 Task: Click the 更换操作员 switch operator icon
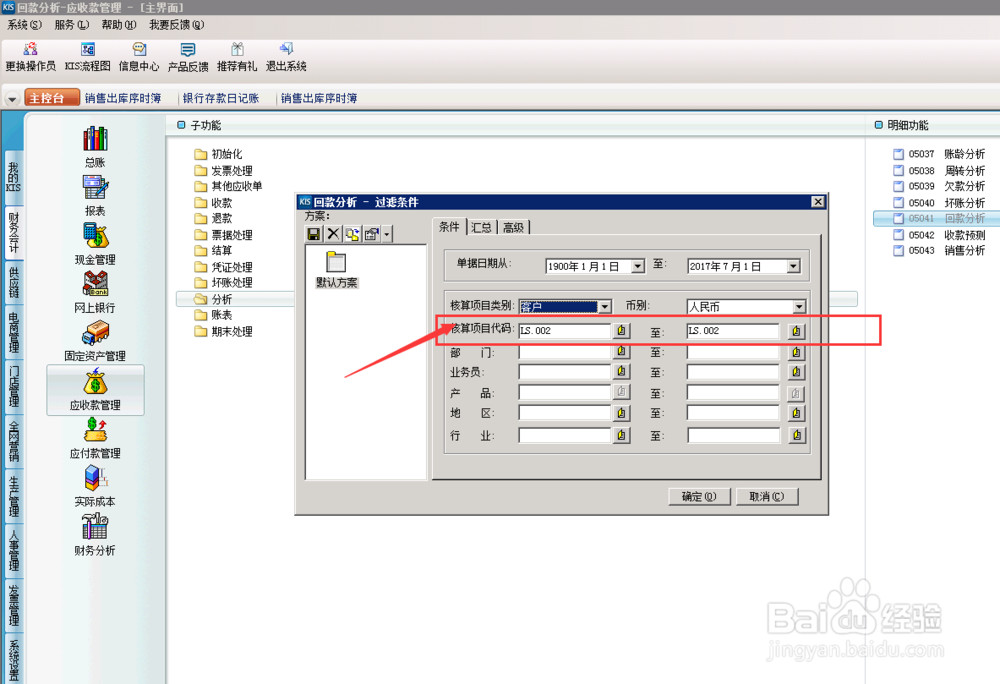(30, 57)
